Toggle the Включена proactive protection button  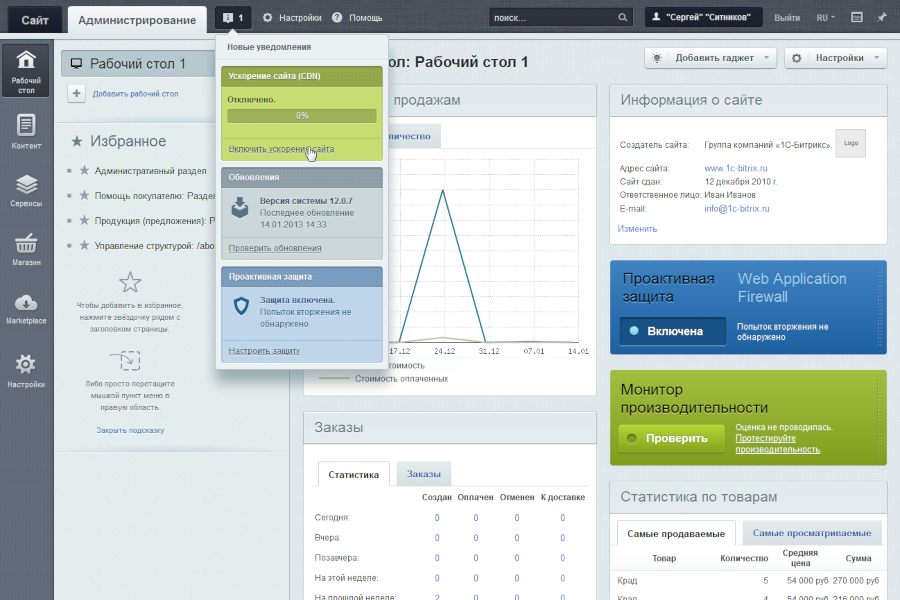(672, 331)
